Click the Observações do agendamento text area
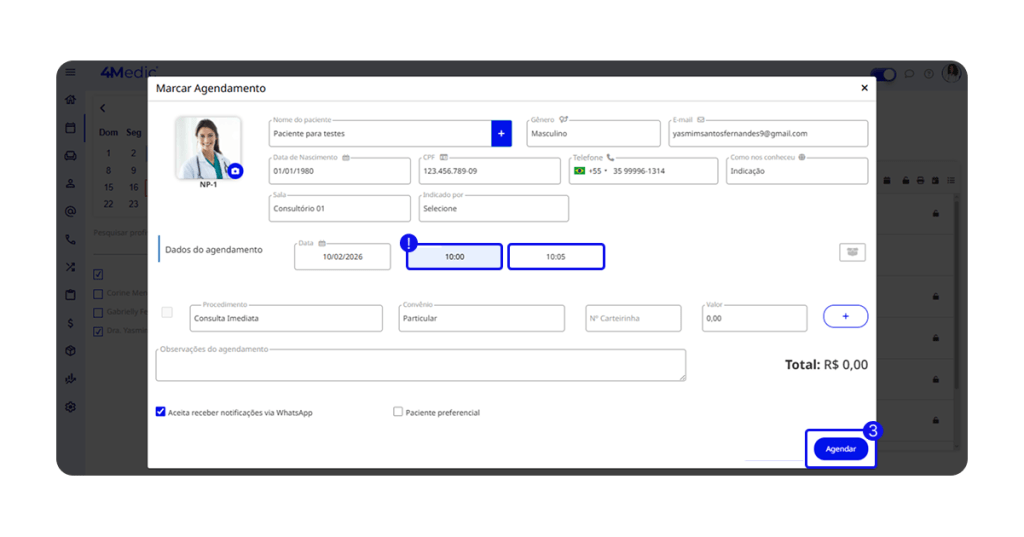This screenshot has width=1024, height=537. 420,365
